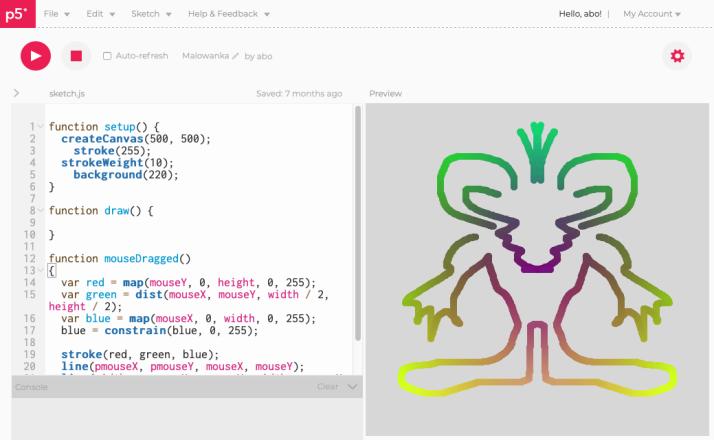Open the Sketch menu
The width and height of the screenshot is (714, 440).
[x=151, y=14]
